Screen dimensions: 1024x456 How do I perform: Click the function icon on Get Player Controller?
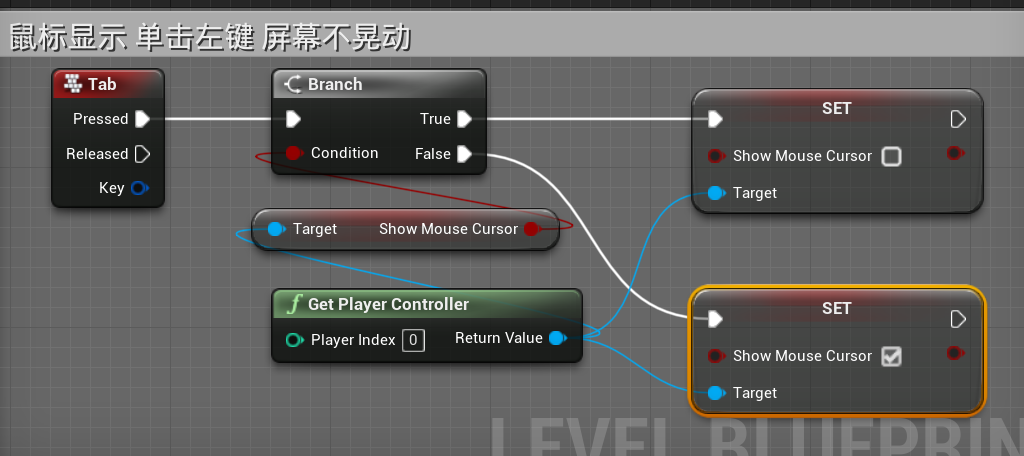[x=295, y=304]
